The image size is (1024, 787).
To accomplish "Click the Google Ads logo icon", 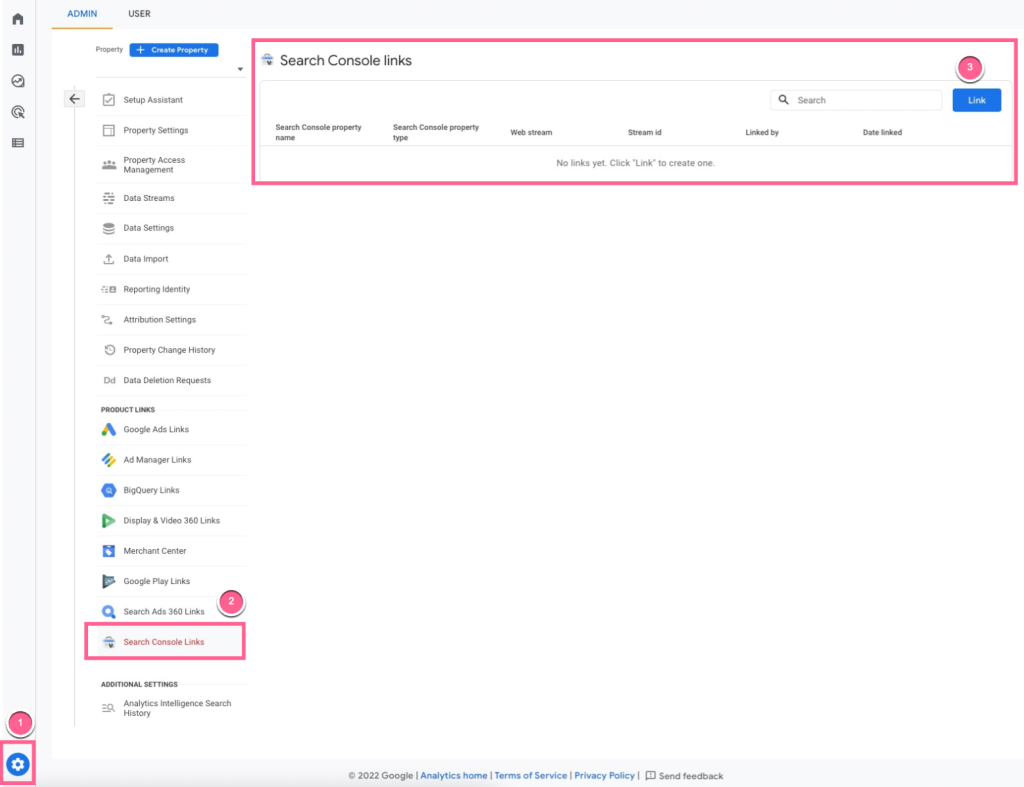I will point(108,430).
